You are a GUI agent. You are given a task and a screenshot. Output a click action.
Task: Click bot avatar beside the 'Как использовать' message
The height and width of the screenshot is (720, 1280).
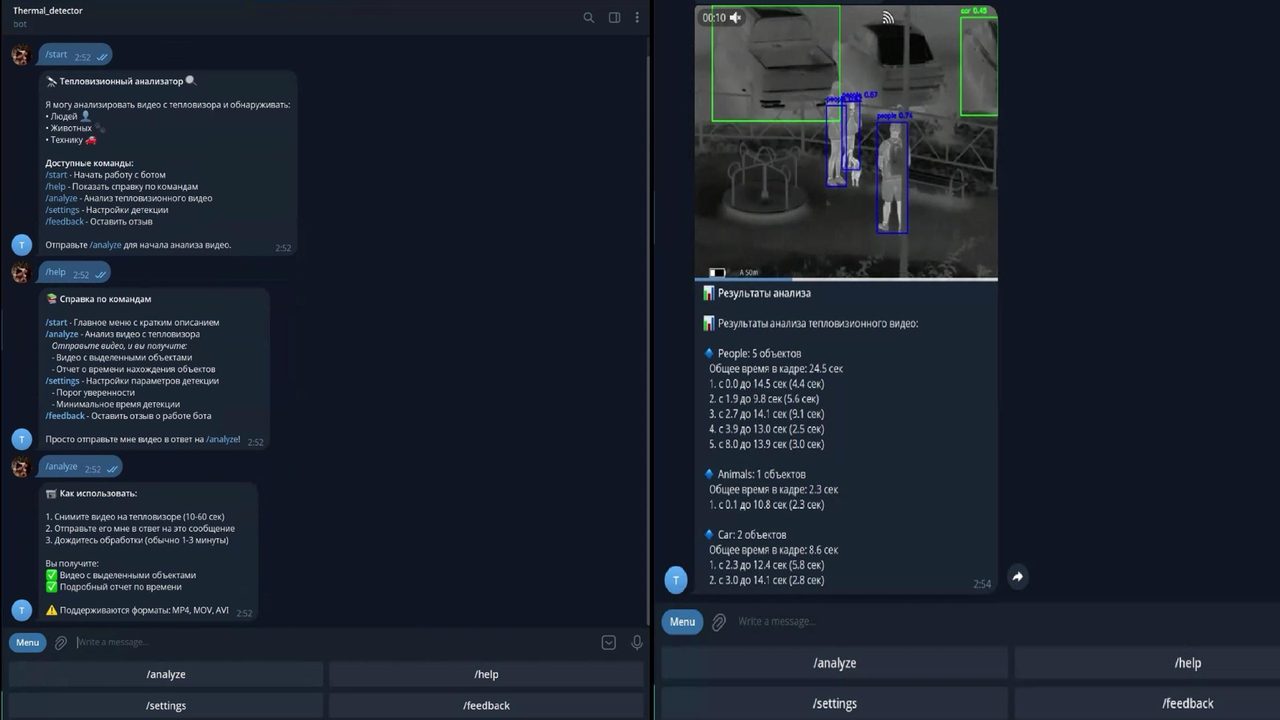click(21, 610)
